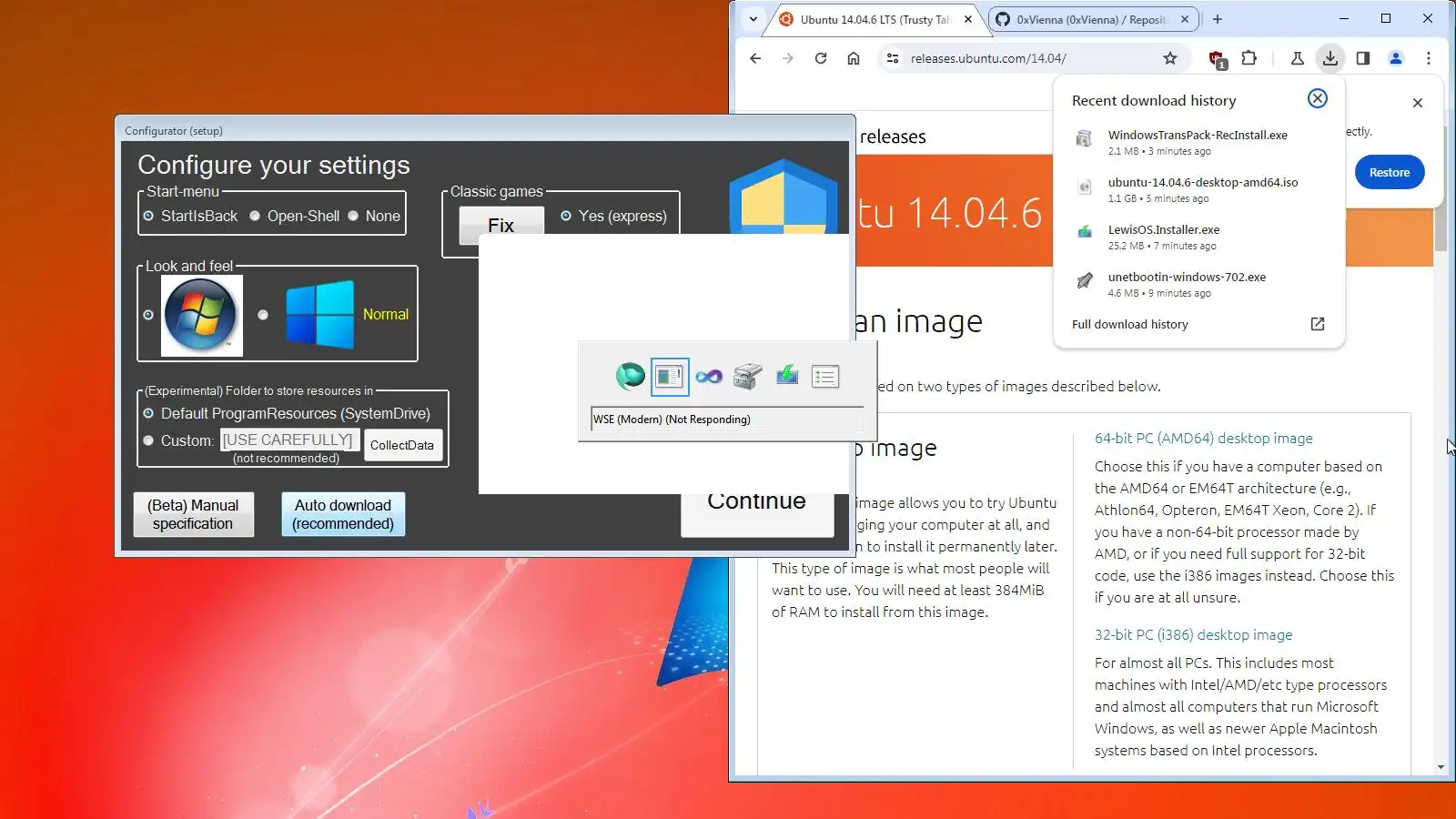Select the green Edge-like icon in task switcher

(630, 376)
